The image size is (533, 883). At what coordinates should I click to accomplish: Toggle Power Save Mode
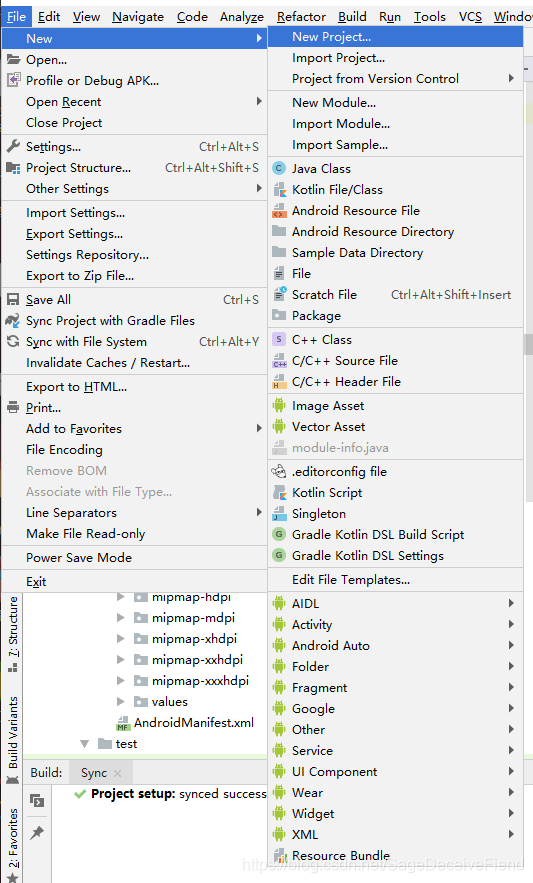click(134, 558)
